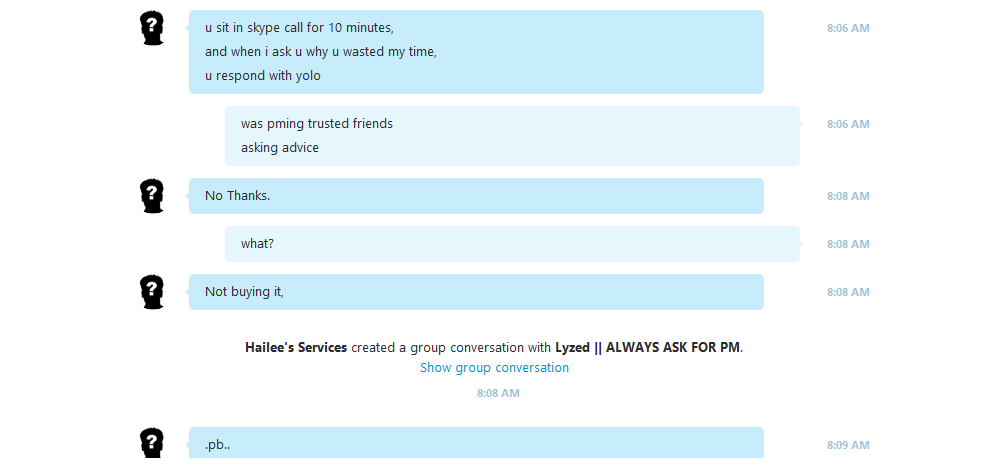Screen dimensions: 998x476
Task: Click the 'Hailee's Services' name
Action: 296,347
